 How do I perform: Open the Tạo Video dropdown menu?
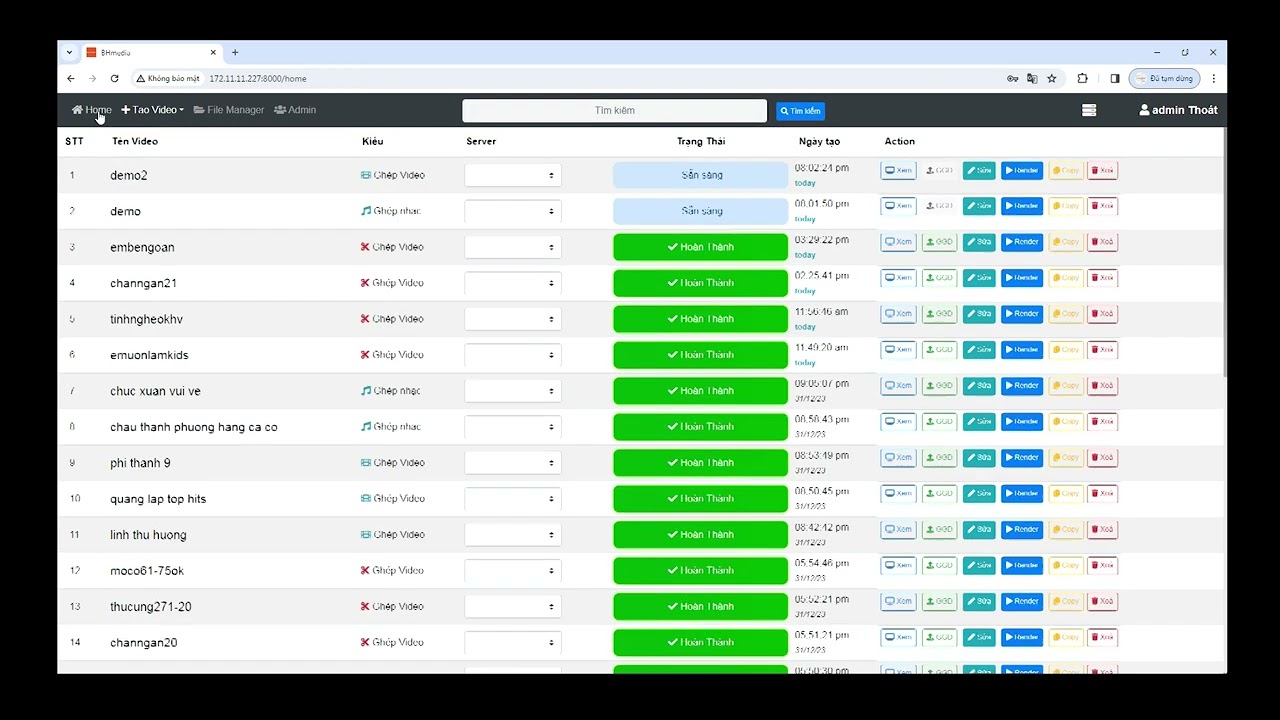pyautogui.click(x=152, y=110)
